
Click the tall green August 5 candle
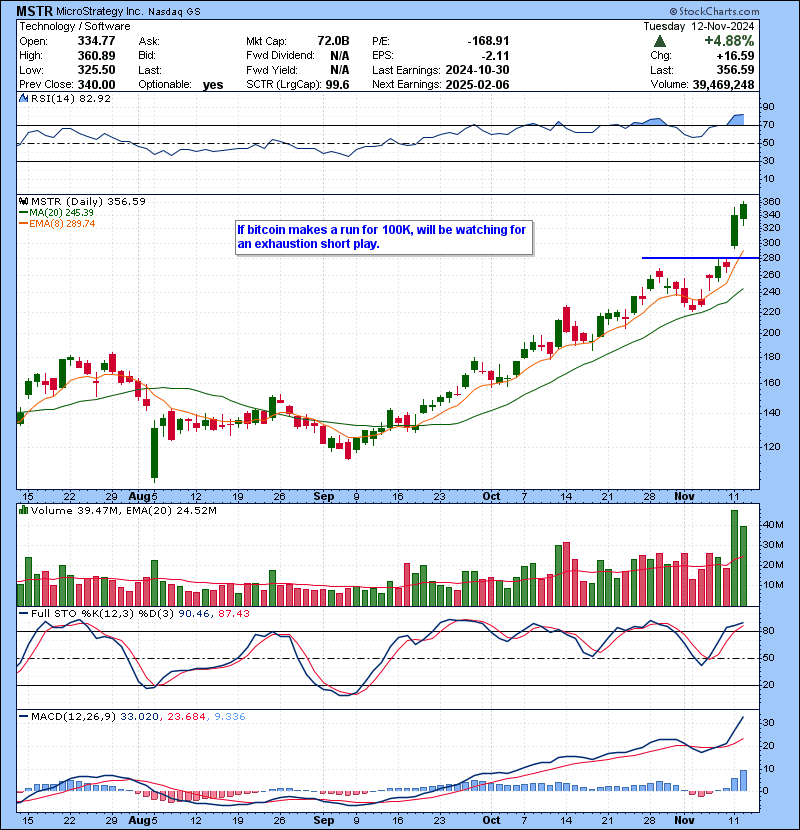pos(155,453)
